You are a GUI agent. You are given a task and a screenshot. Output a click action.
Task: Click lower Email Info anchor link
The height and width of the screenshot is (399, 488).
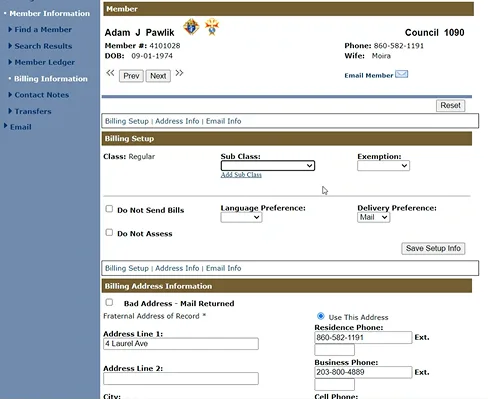click(x=223, y=268)
